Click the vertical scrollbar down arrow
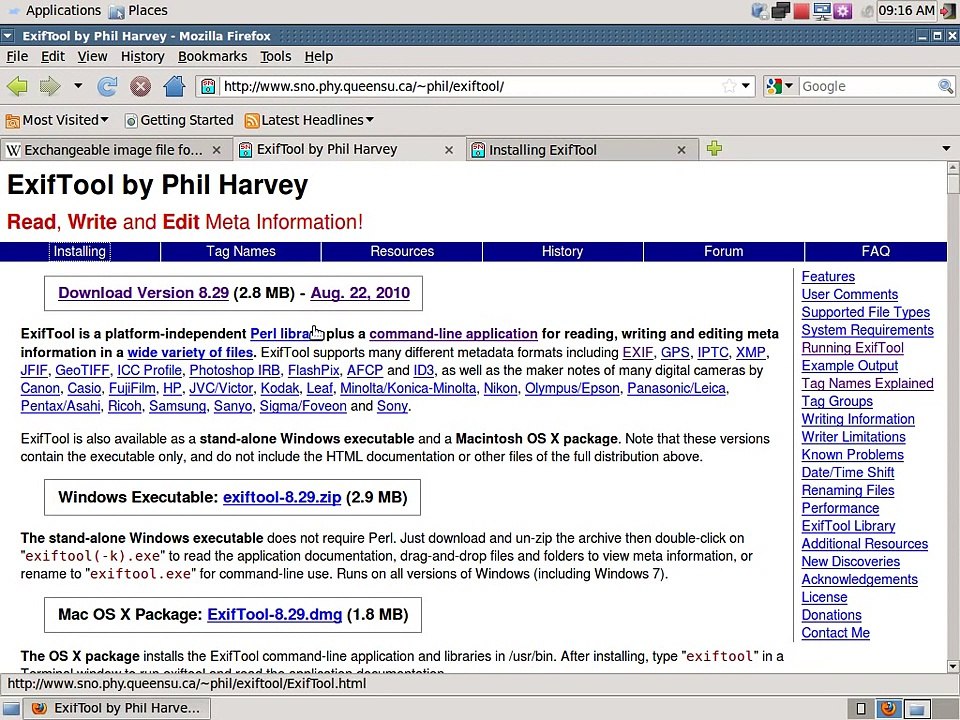This screenshot has height=720, width=960. [953, 666]
